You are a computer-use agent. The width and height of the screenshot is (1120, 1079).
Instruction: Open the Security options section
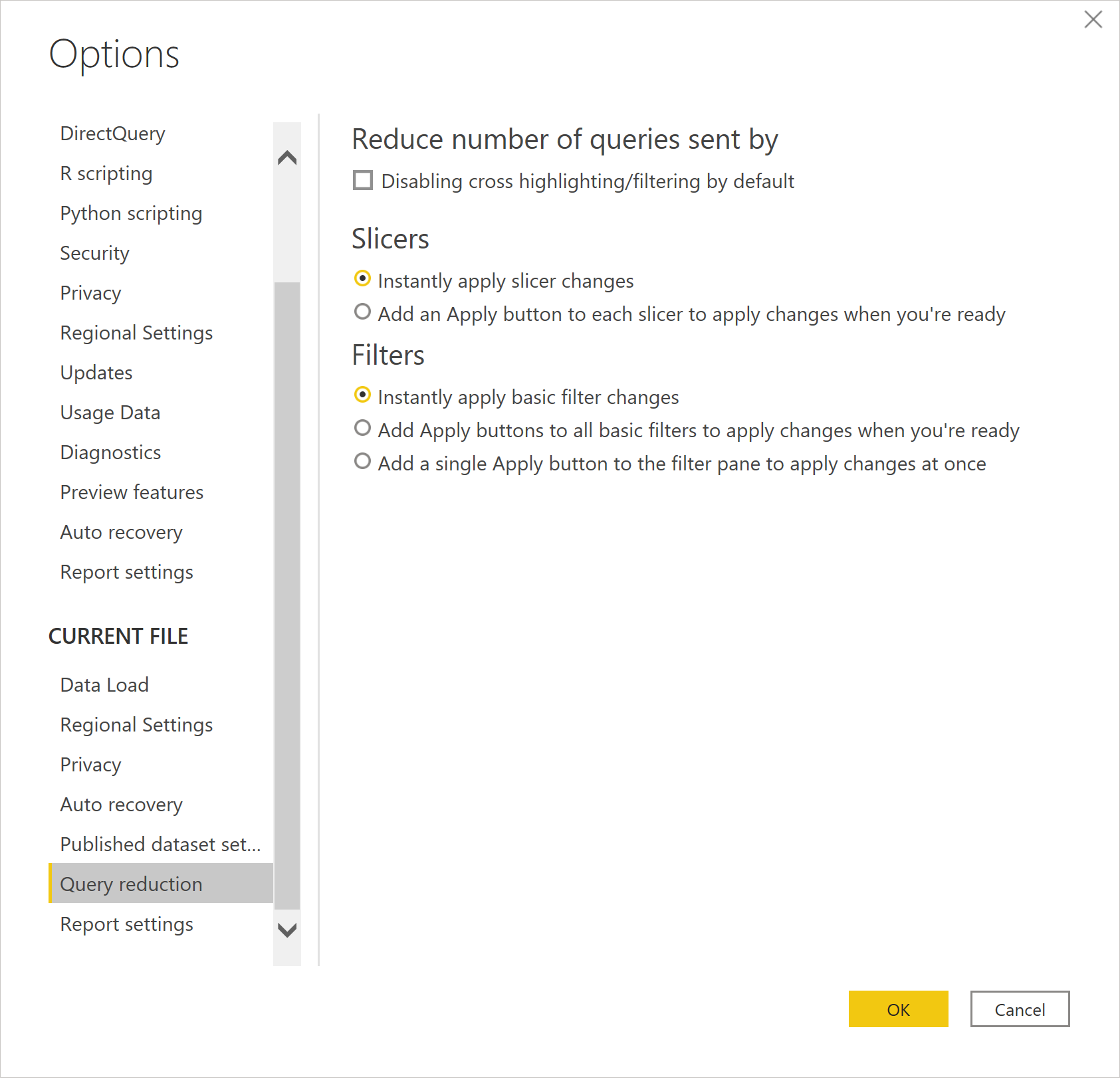(94, 252)
